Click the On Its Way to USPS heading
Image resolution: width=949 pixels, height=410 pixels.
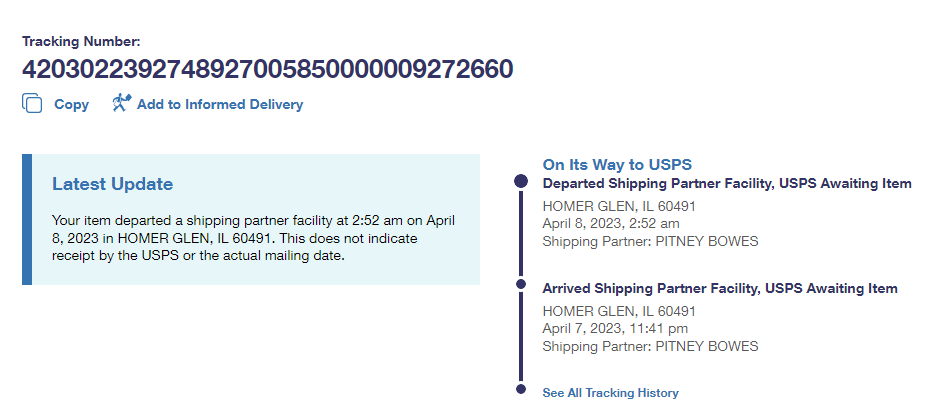coord(617,164)
